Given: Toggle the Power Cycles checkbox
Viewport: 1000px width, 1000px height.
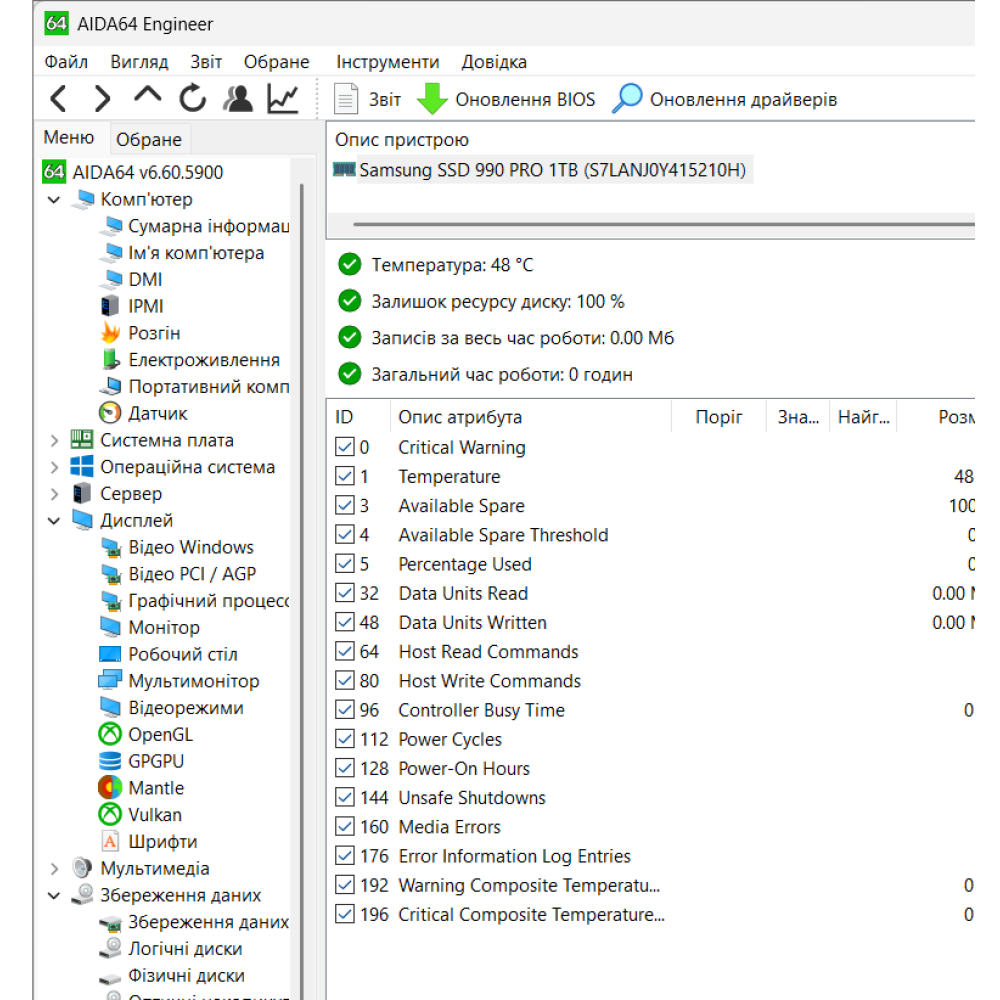Looking at the screenshot, I should (x=345, y=739).
